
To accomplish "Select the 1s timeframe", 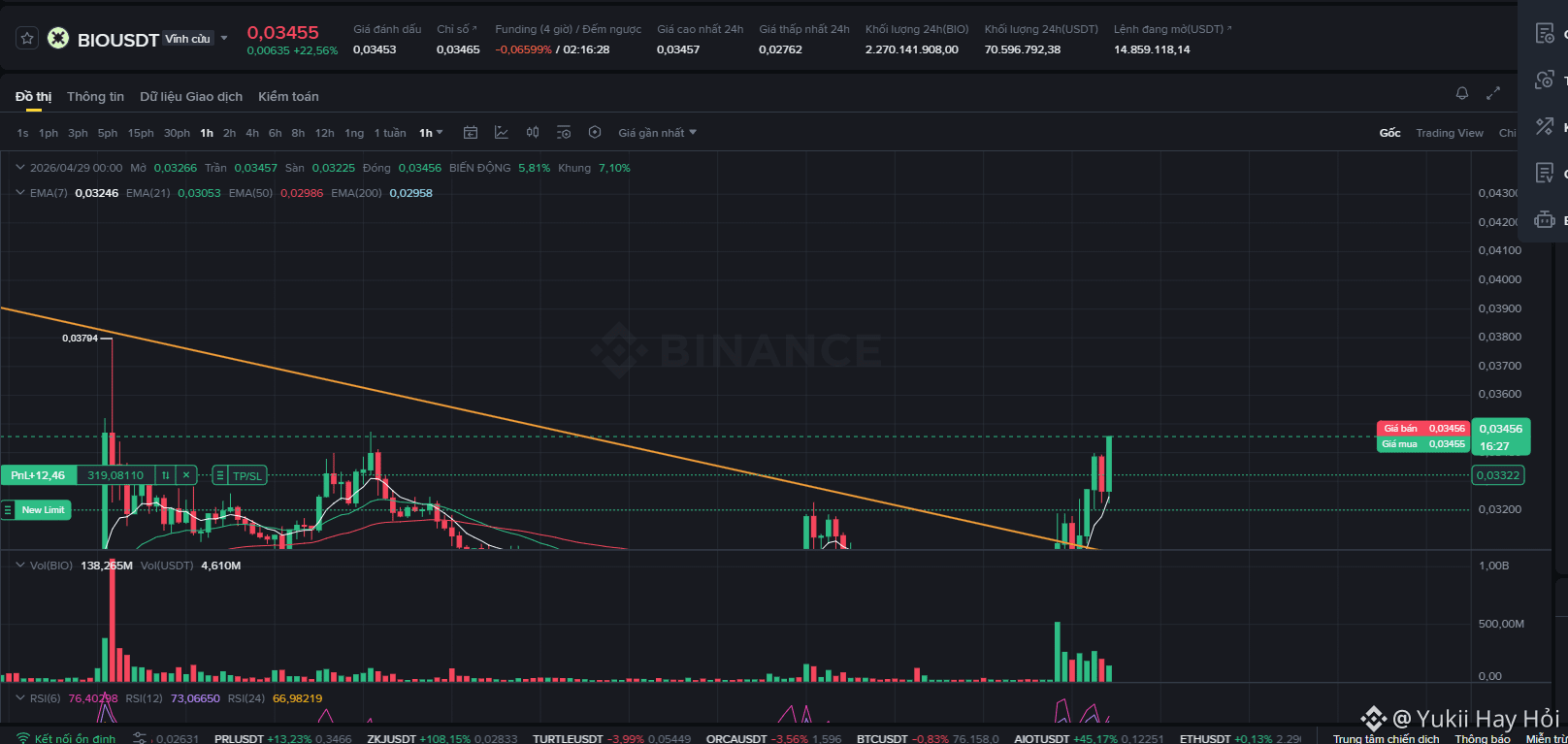I will point(22,133).
